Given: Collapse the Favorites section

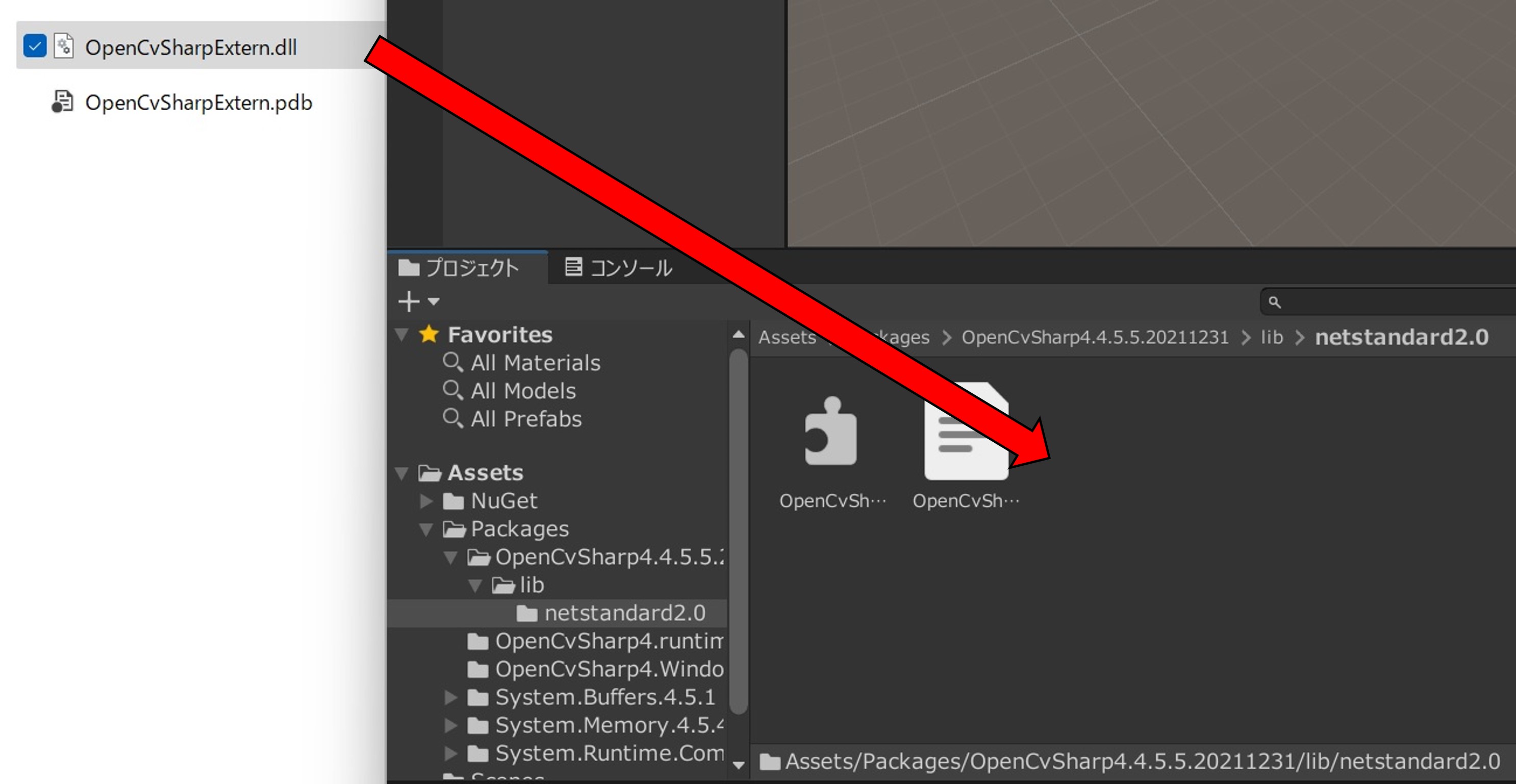Looking at the screenshot, I should pos(402,335).
